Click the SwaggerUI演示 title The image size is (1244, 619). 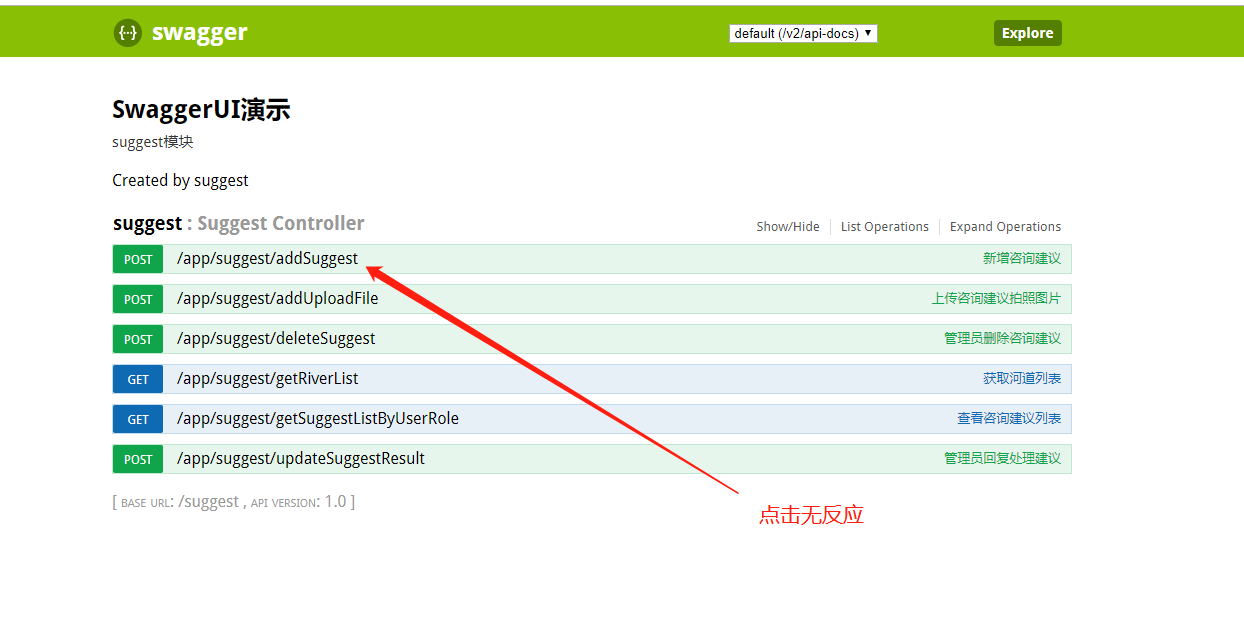pyautogui.click(x=201, y=109)
